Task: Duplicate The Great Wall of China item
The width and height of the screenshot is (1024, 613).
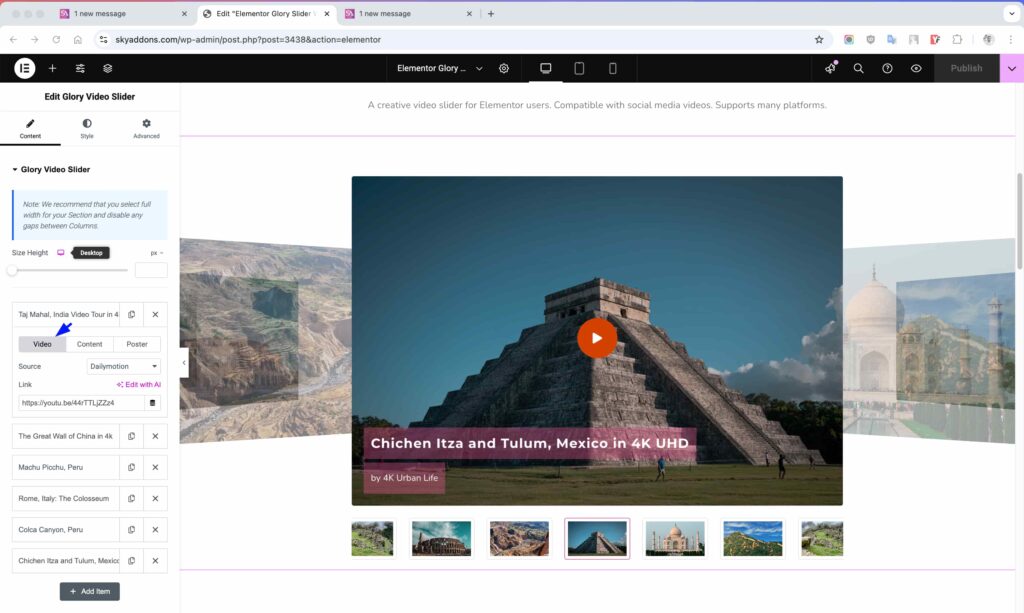Action: coord(131,436)
